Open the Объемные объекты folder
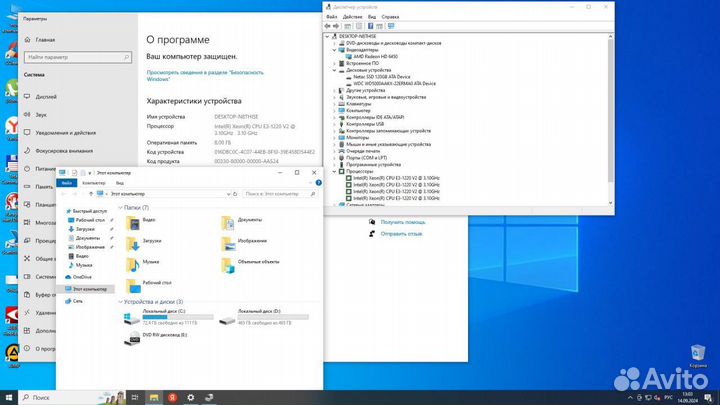Image resolution: width=720 pixels, height=405 pixels. click(250, 264)
